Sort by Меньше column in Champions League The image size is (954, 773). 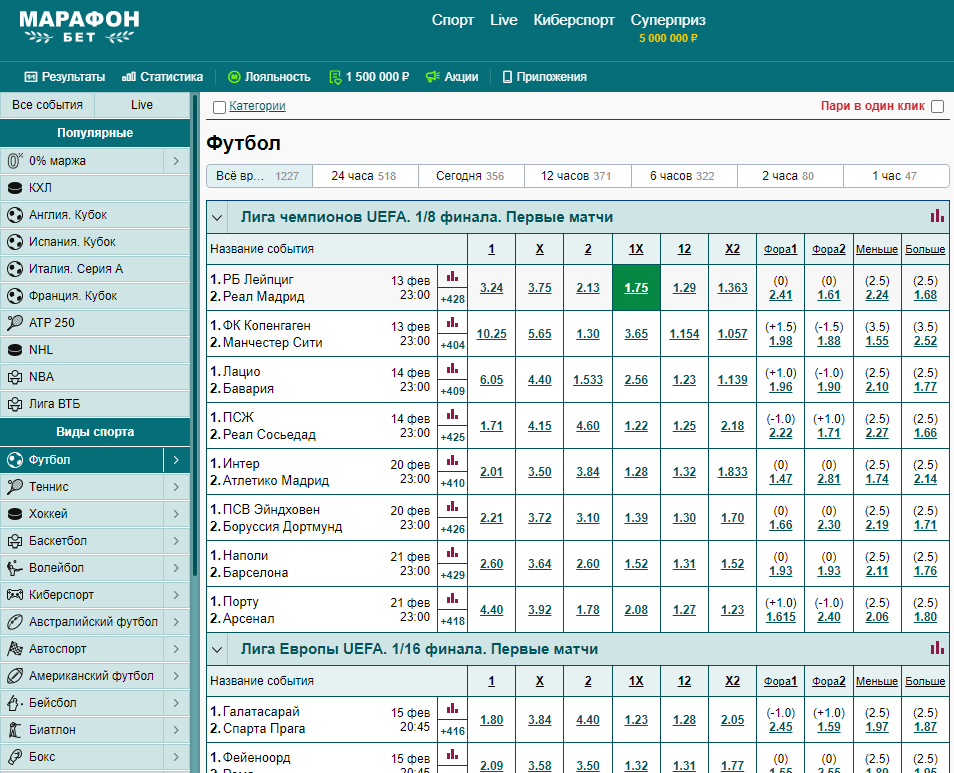(x=877, y=249)
